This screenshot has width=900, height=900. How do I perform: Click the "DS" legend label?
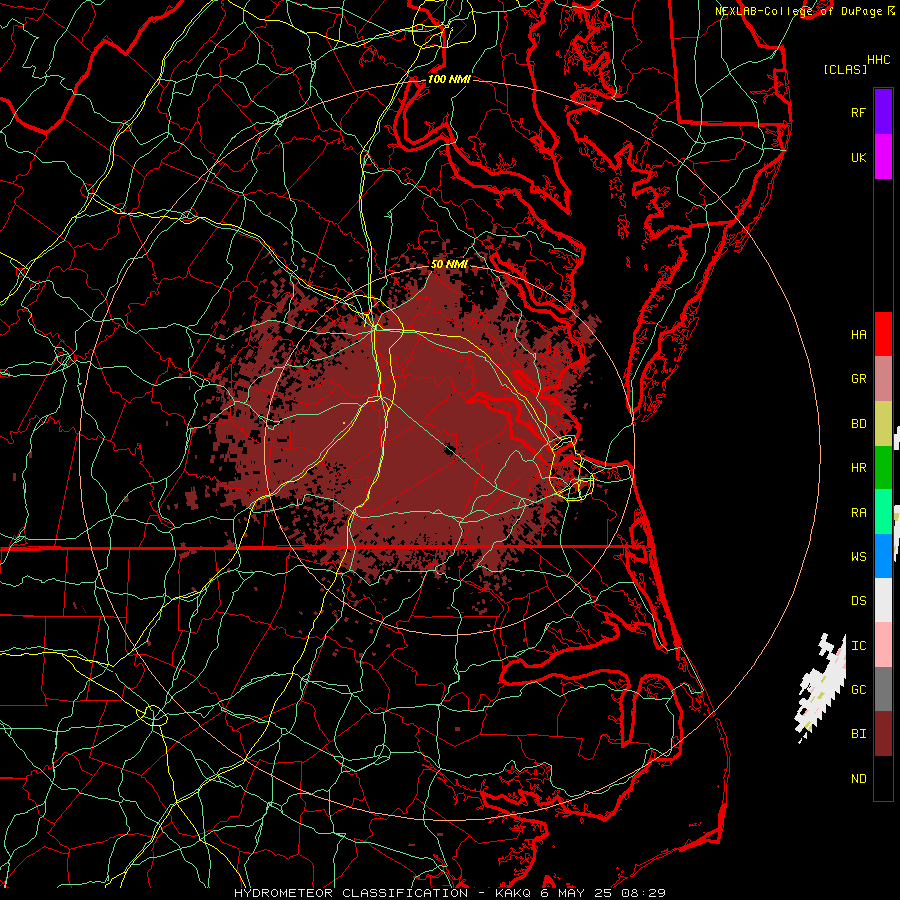859,601
